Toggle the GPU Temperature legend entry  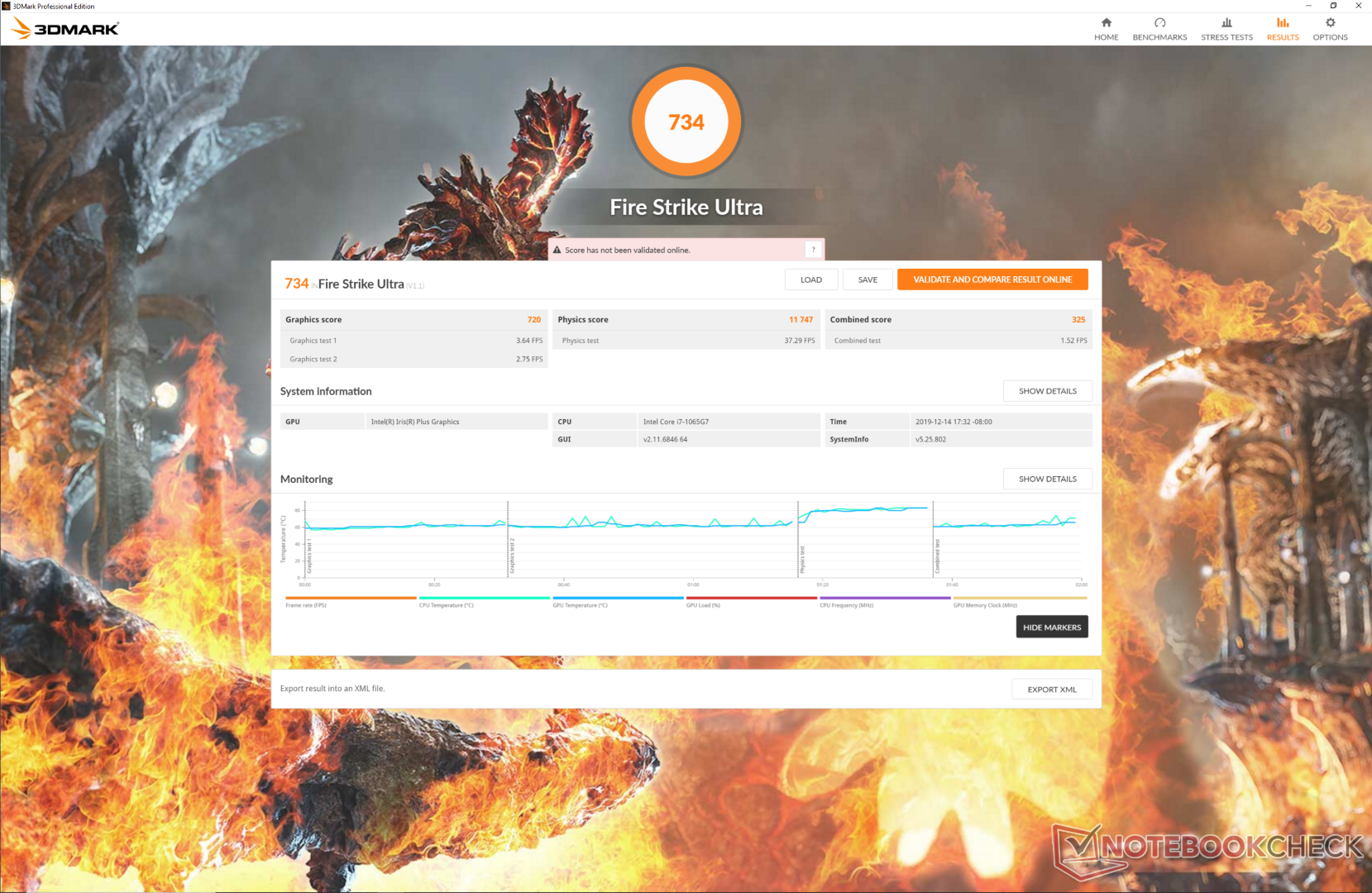618,601
